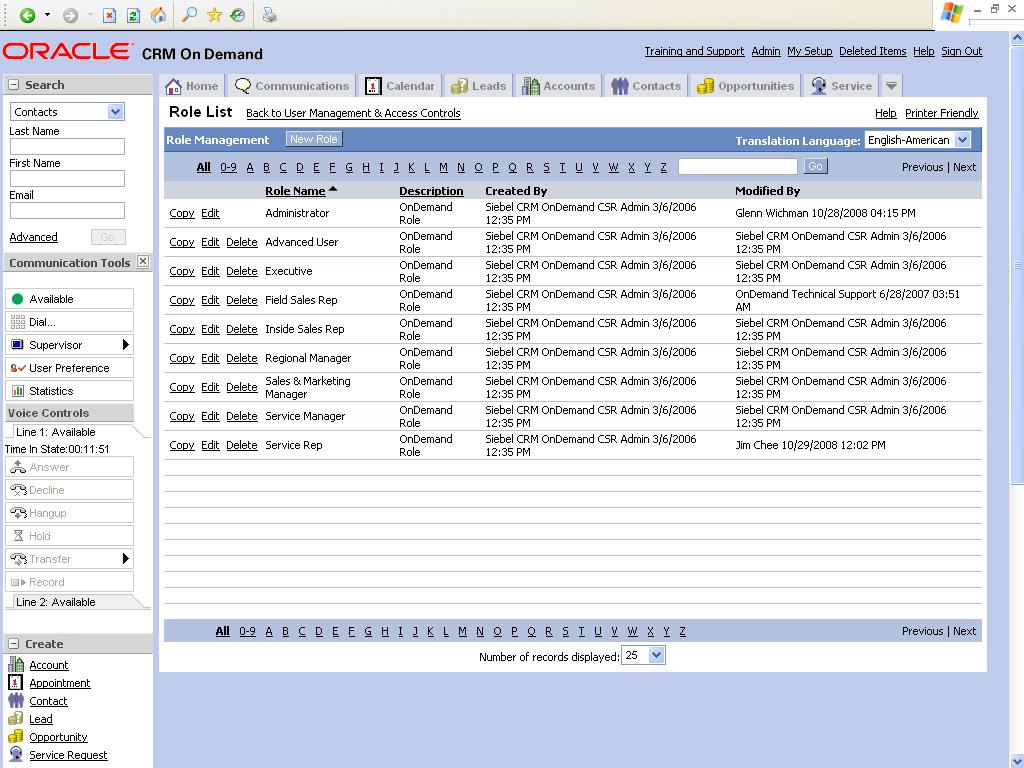The height and width of the screenshot is (768, 1024).
Task: Click the Description column header
Action: 431,191
